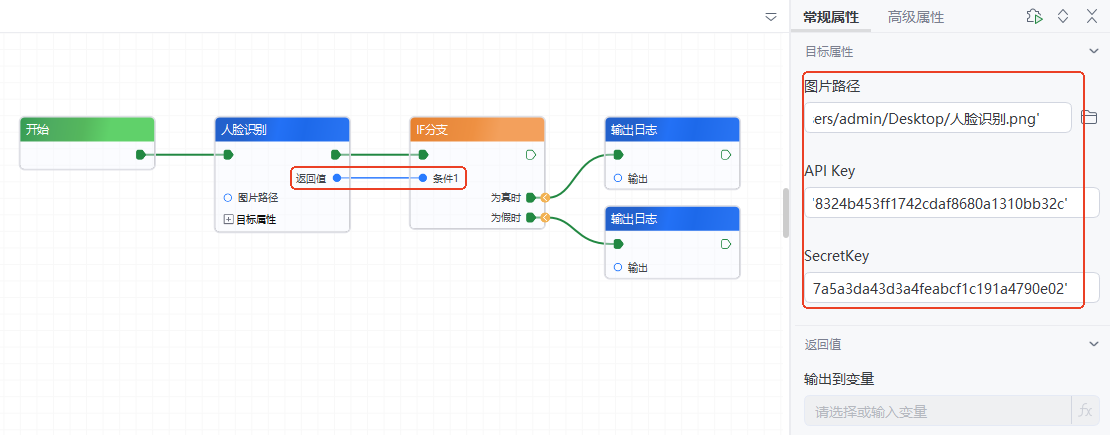Open the dropdown arrow above the canvas
Image resolution: width=1110 pixels, height=435 pixels.
click(x=771, y=17)
